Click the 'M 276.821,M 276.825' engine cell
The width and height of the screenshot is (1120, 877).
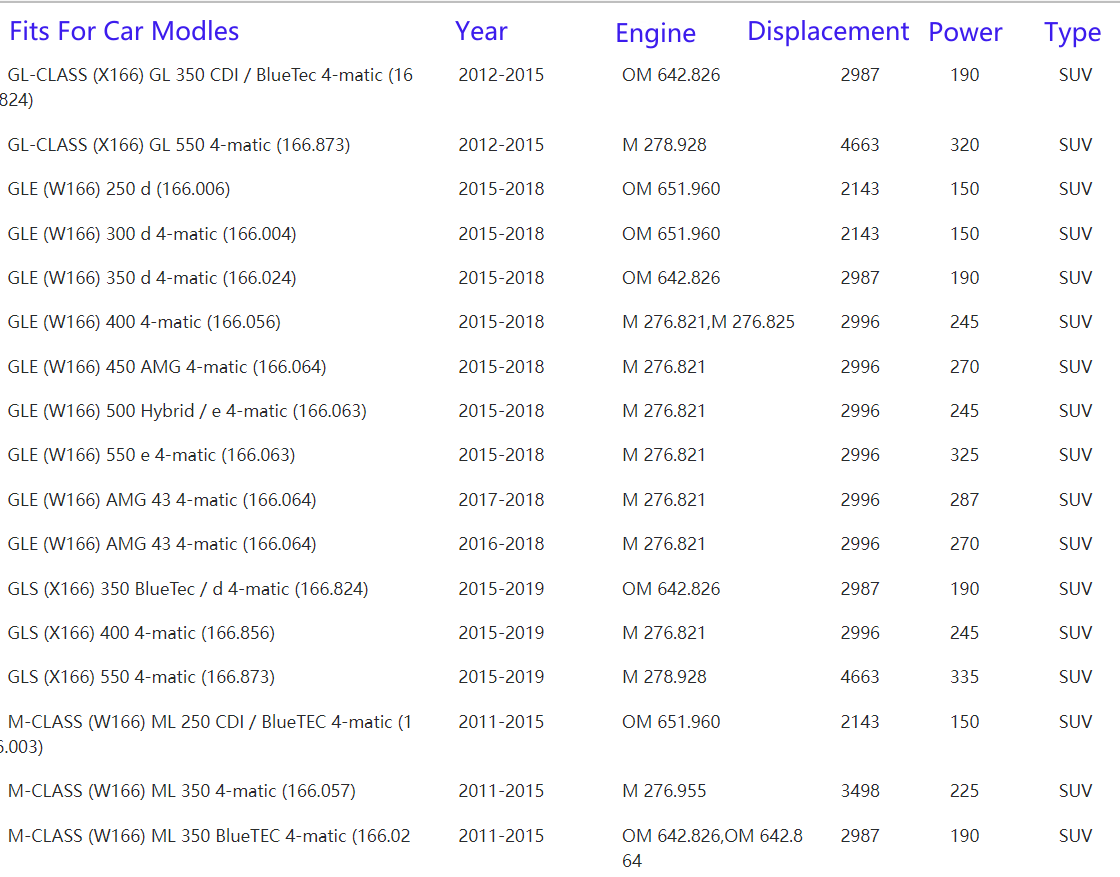click(708, 322)
